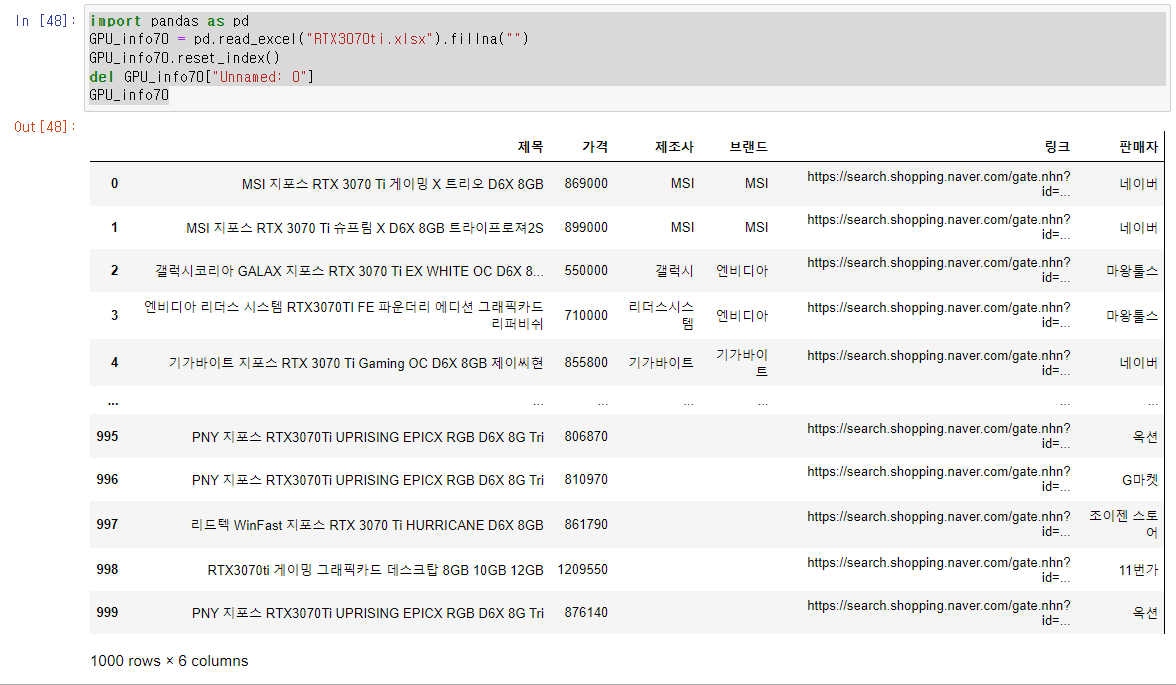
Task: Select title MSI 지포스 RTX 3070 Ti 게이밍 X 트리오
Action: 392,184
